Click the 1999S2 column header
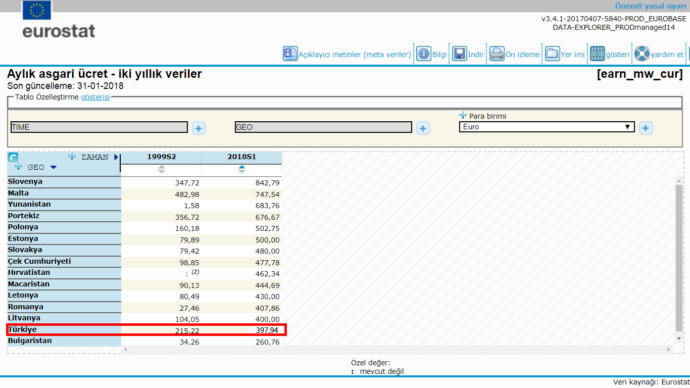The image size is (690, 388). click(161, 157)
